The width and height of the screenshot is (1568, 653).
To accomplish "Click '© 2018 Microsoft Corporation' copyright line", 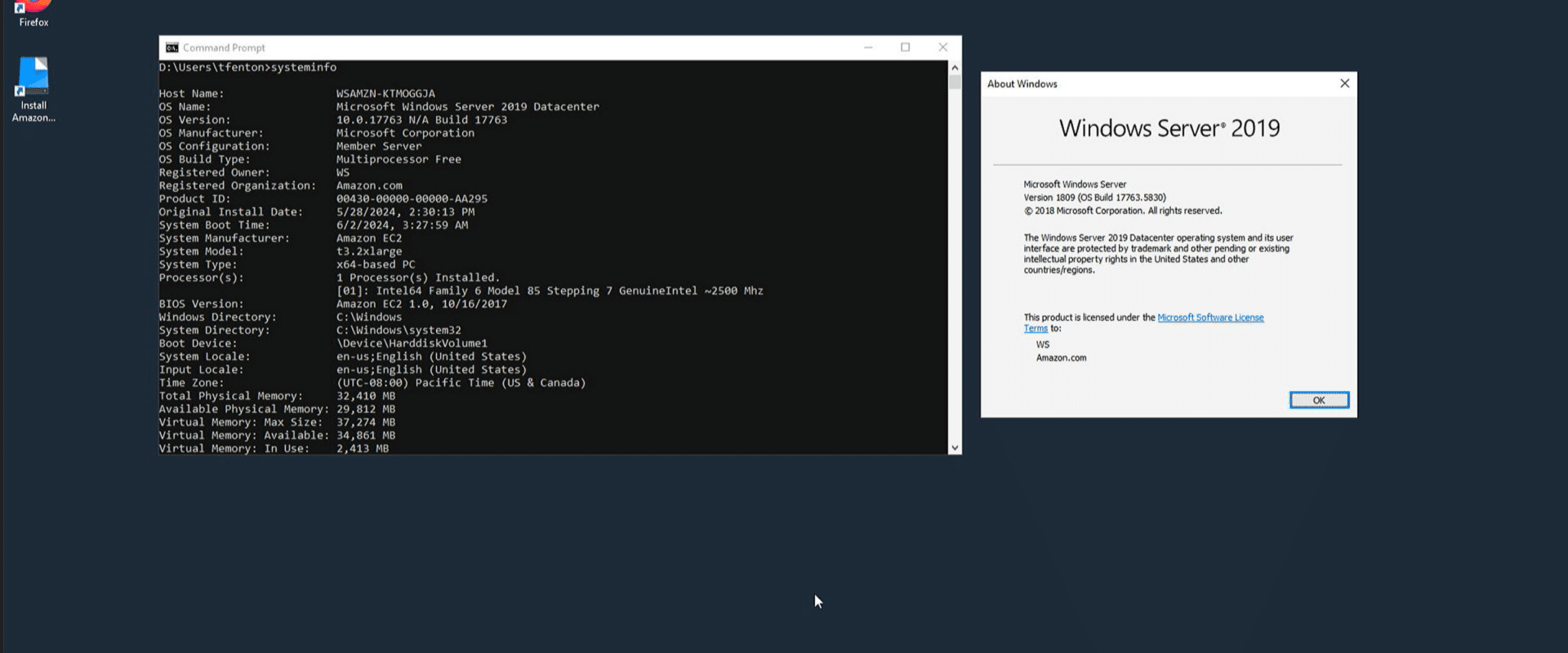I will [x=1123, y=211].
